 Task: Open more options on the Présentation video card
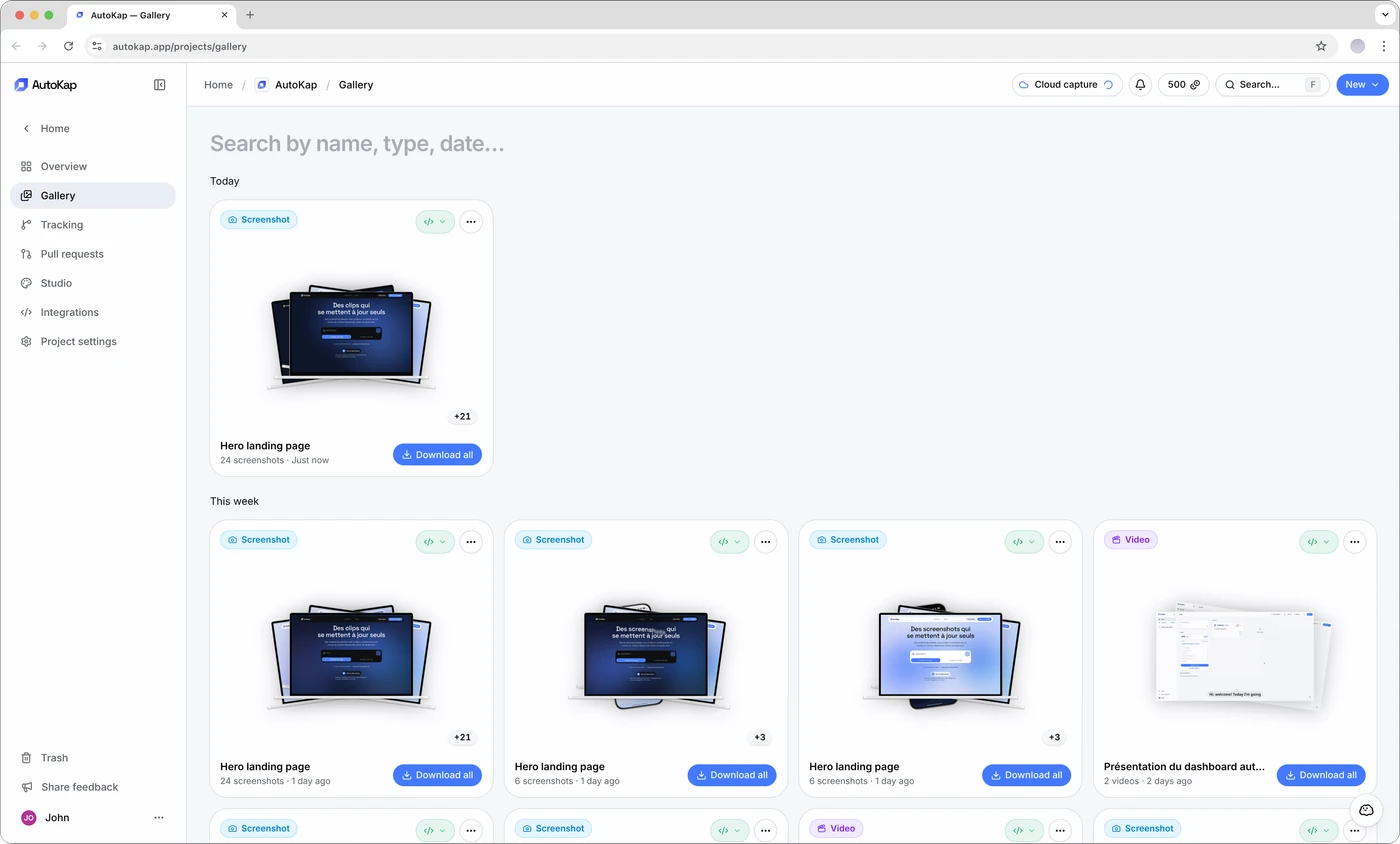click(x=1354, y=542)
